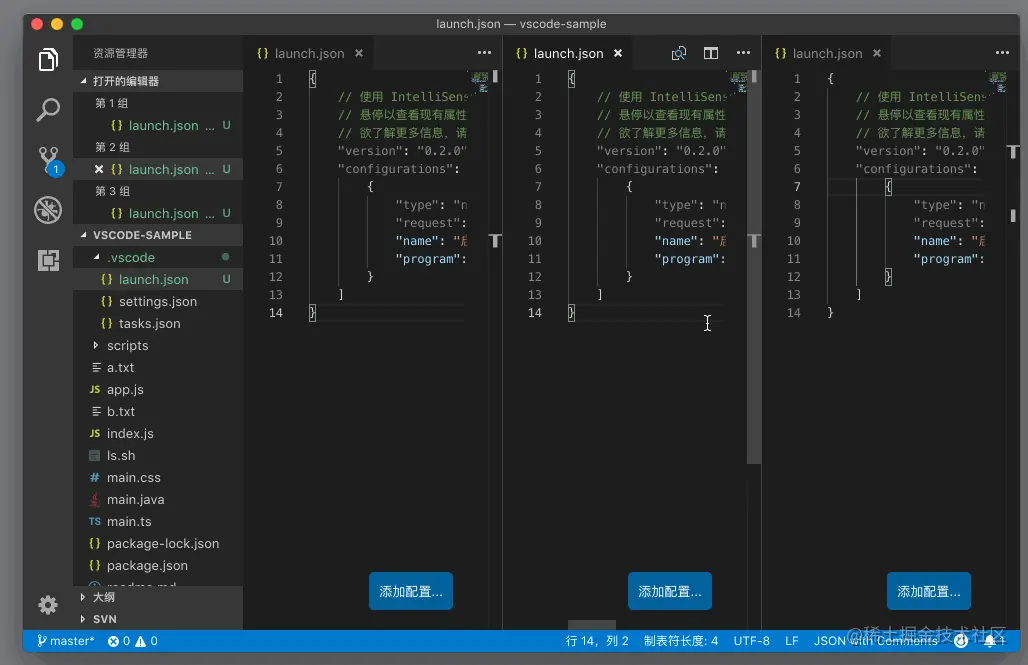This screenshot has height=665, width=1028.
Task: Select launch.json under group 3 in open editors
Action: (x=158, y=213)
